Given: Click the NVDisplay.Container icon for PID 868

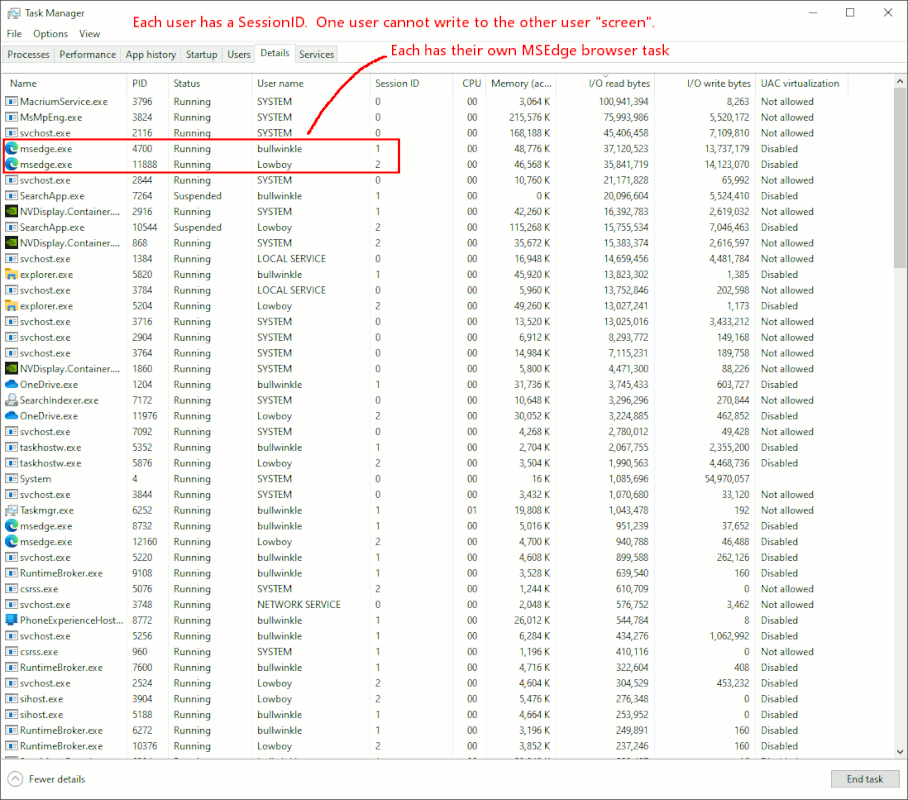Looking at the screenshot, I should click(x=11, y=243).
